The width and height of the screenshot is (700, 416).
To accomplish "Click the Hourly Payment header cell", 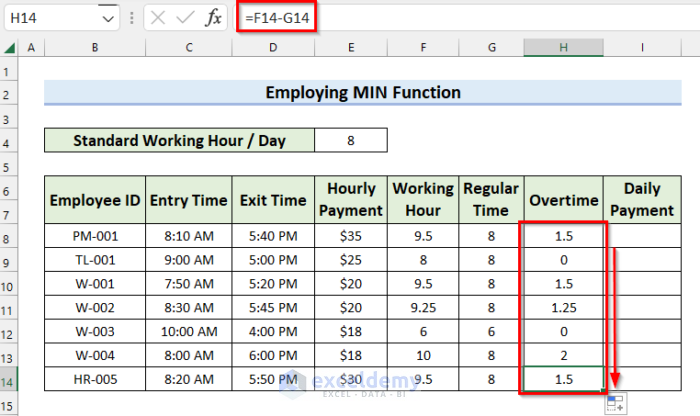I will 351,200.
